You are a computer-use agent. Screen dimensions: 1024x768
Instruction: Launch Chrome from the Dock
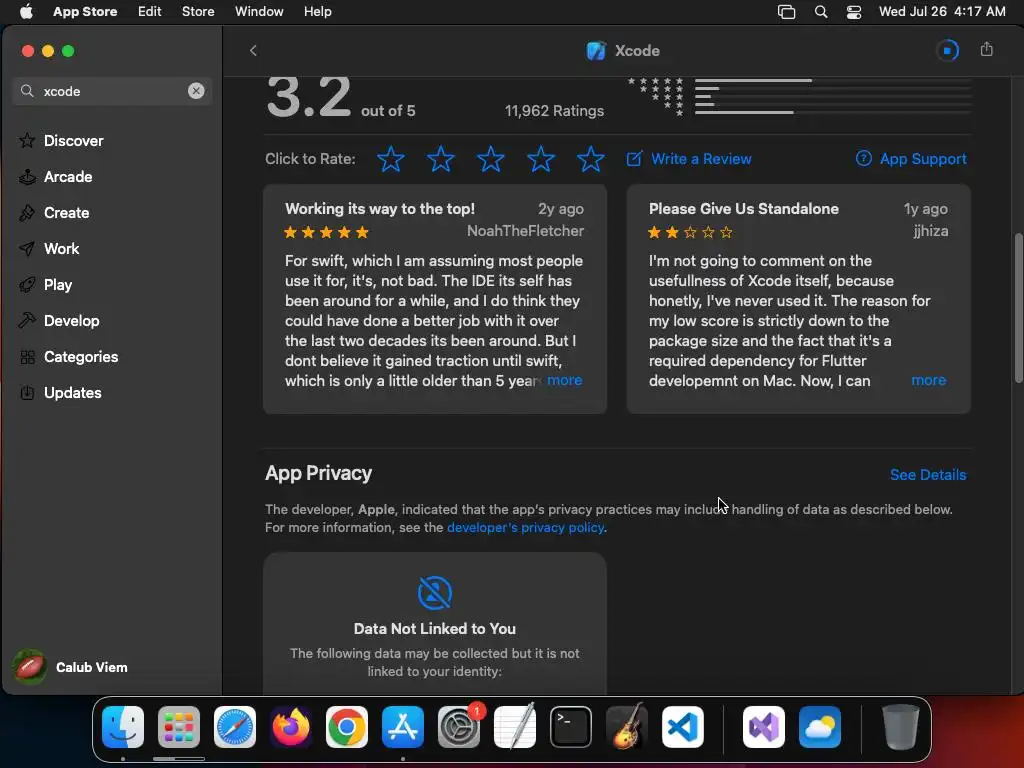tap(347, 727)
